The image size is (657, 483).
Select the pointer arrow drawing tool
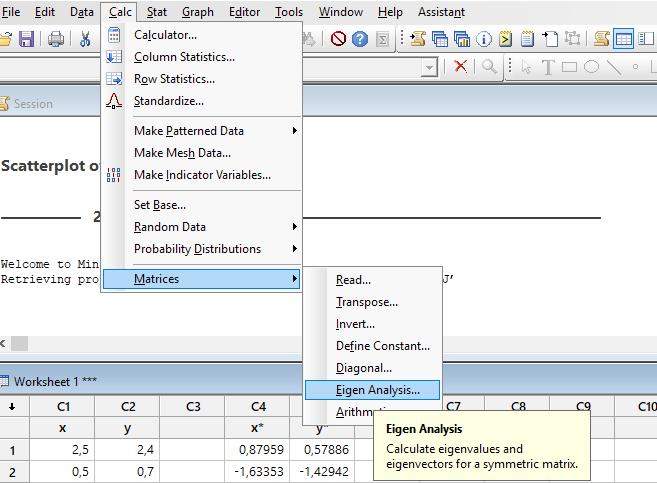click(x=526, y=67)
